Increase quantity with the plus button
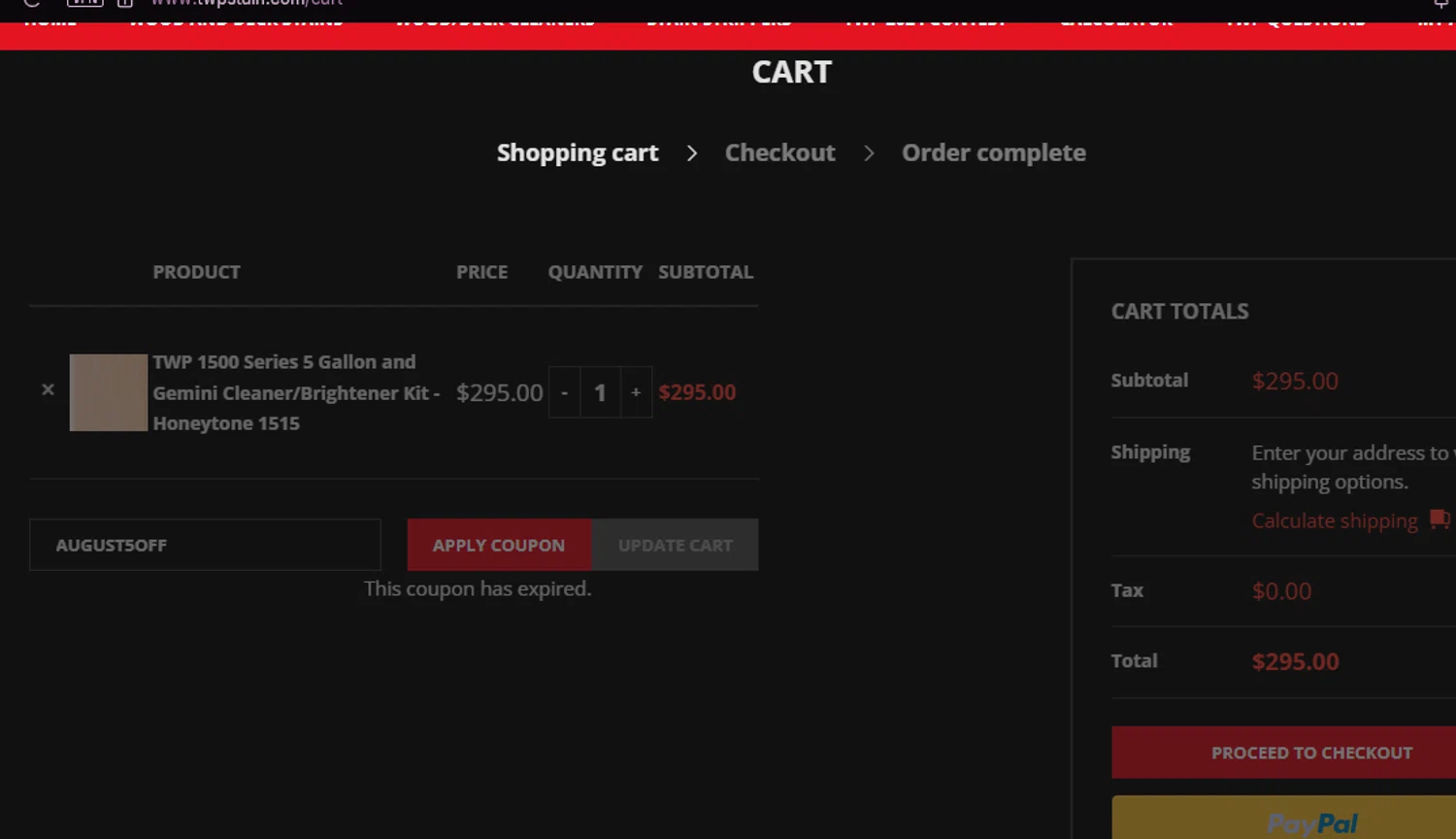Screen dimensions: 1456x839 click(636, 392)
